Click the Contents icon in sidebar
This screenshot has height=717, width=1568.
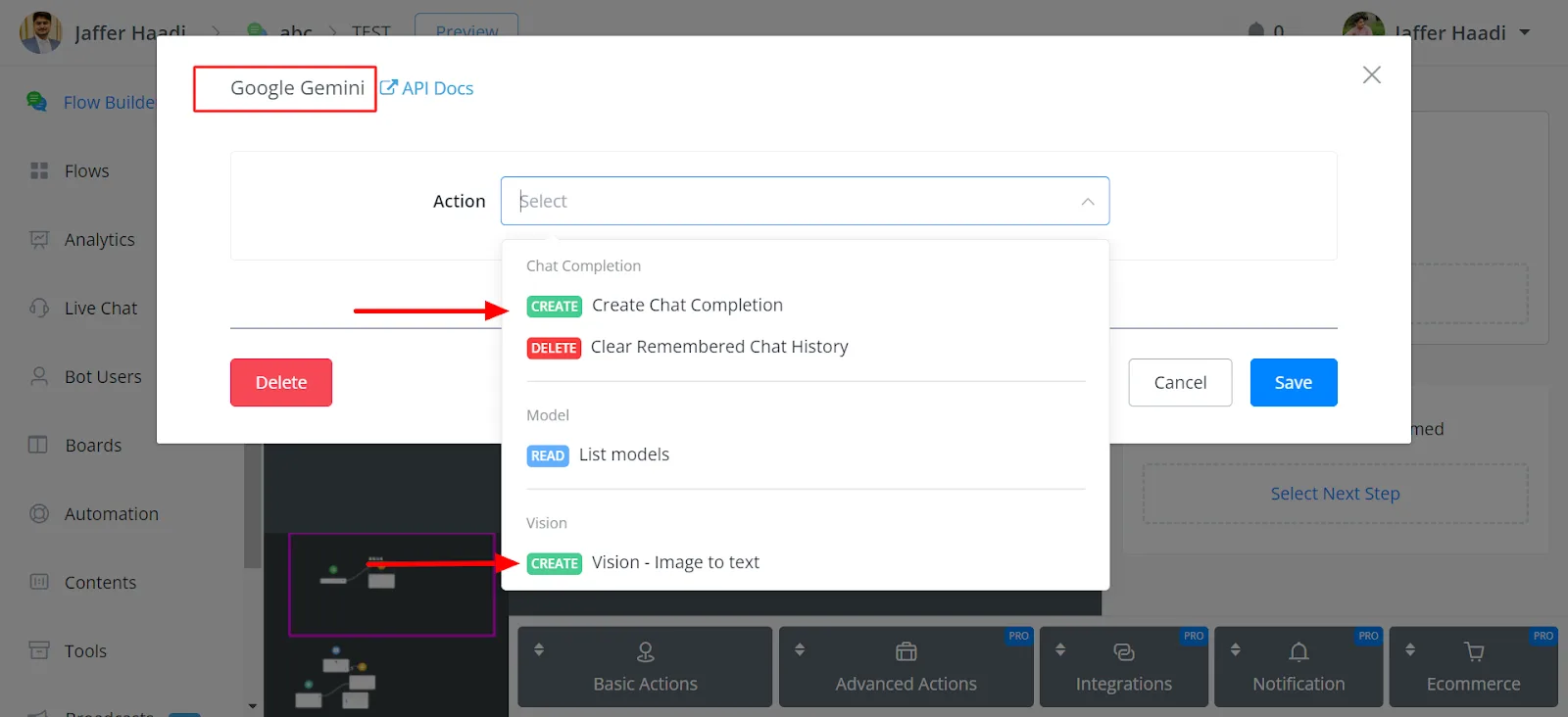point(39,582)
